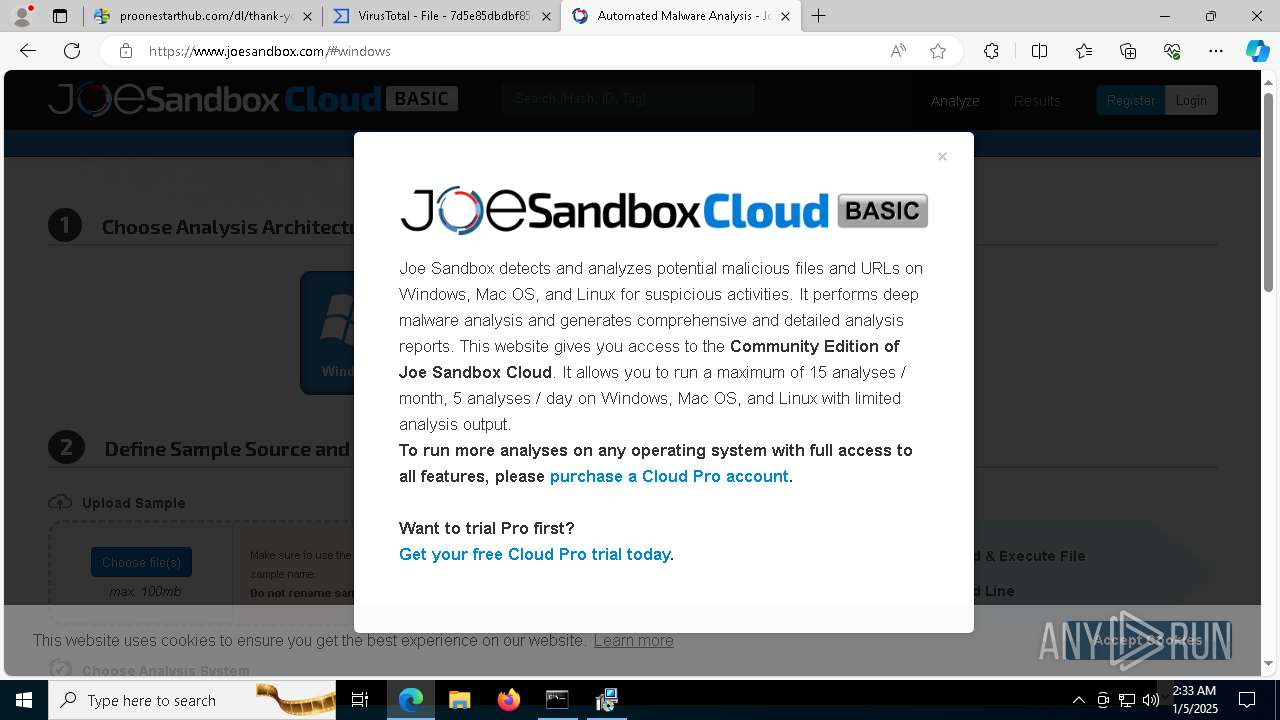Open Windows Start menu
Image resolution: width=1280 pixels, height=720 pixels.
pyautogui.click(x=24, y=700)
